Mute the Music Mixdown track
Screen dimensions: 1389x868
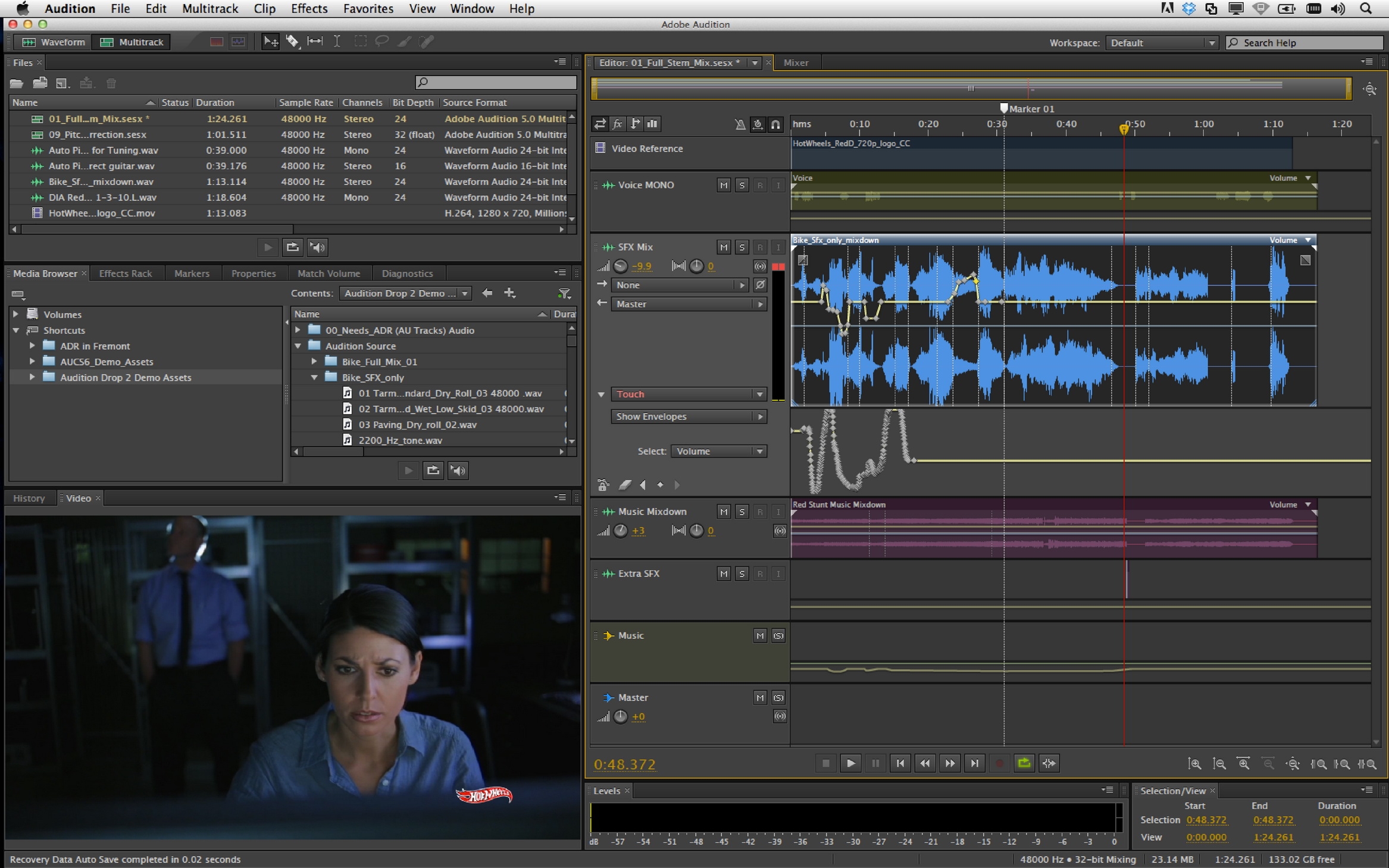click(x=723, y=512)
